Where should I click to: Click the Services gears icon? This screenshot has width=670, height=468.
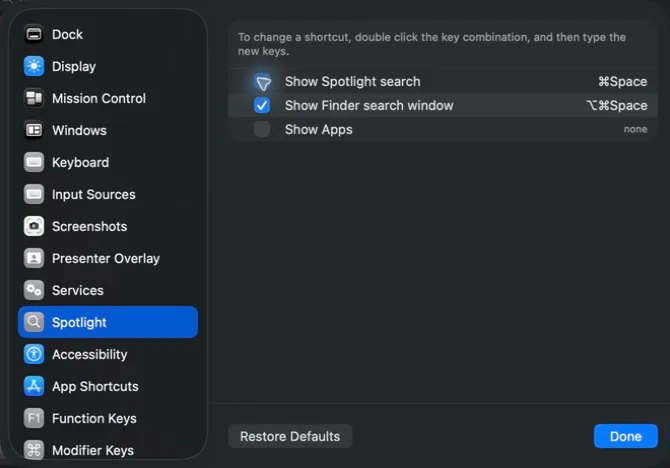[x=34, y=290]
